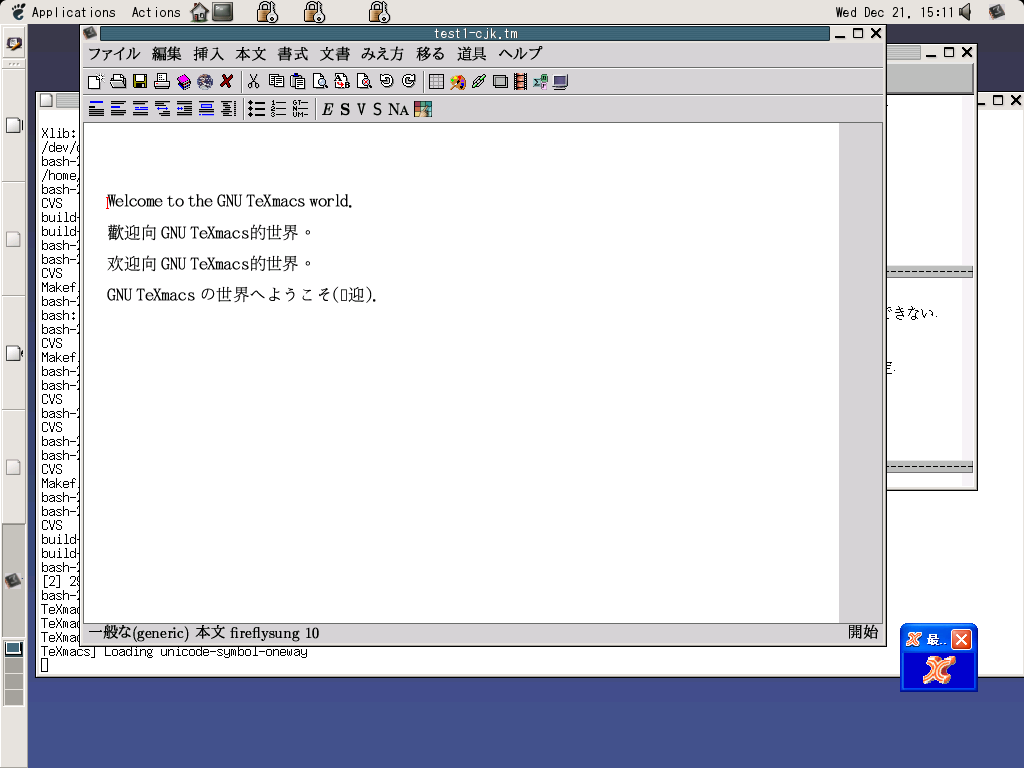Click the line starting with 歡迎向 GNU TeXmacs

(x=210, y=232)
